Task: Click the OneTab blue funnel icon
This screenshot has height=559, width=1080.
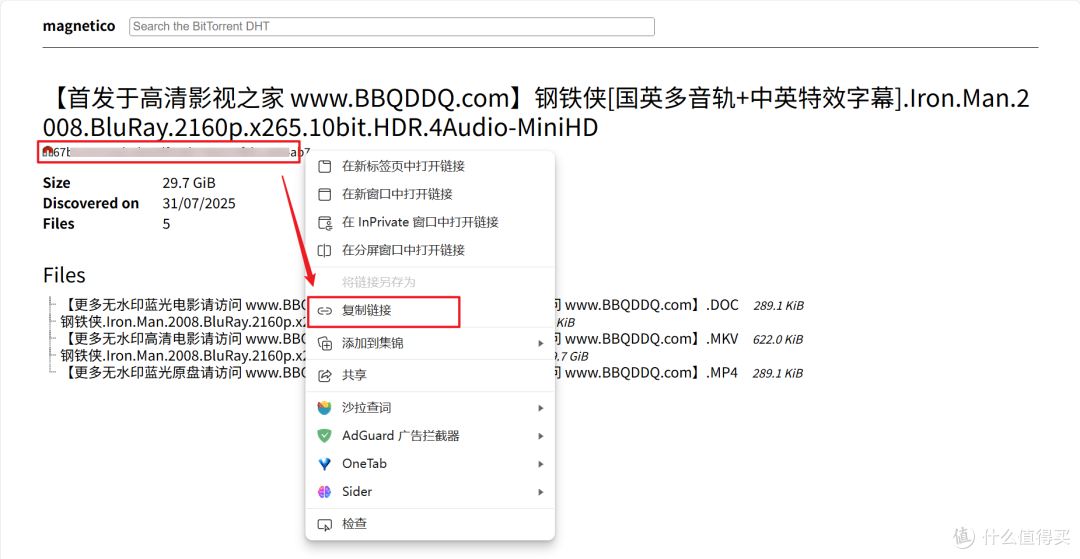Action: (x=324, y=464)
